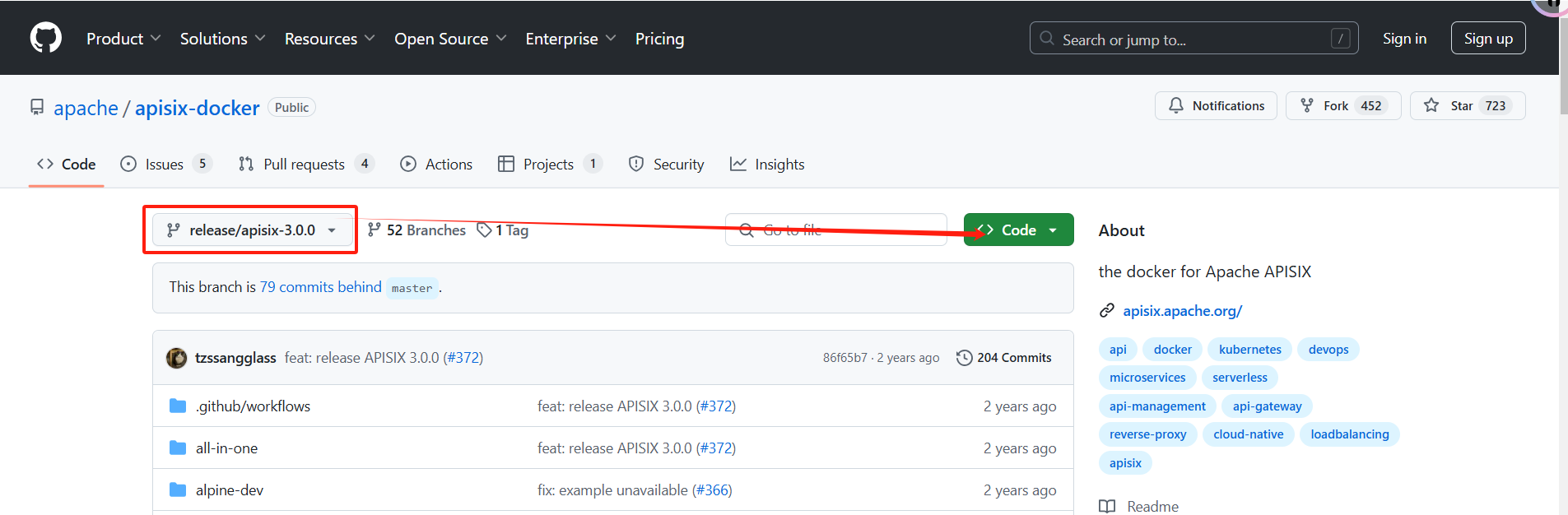
Task: Click the kubernetes topic tag
Action: 1250,350
